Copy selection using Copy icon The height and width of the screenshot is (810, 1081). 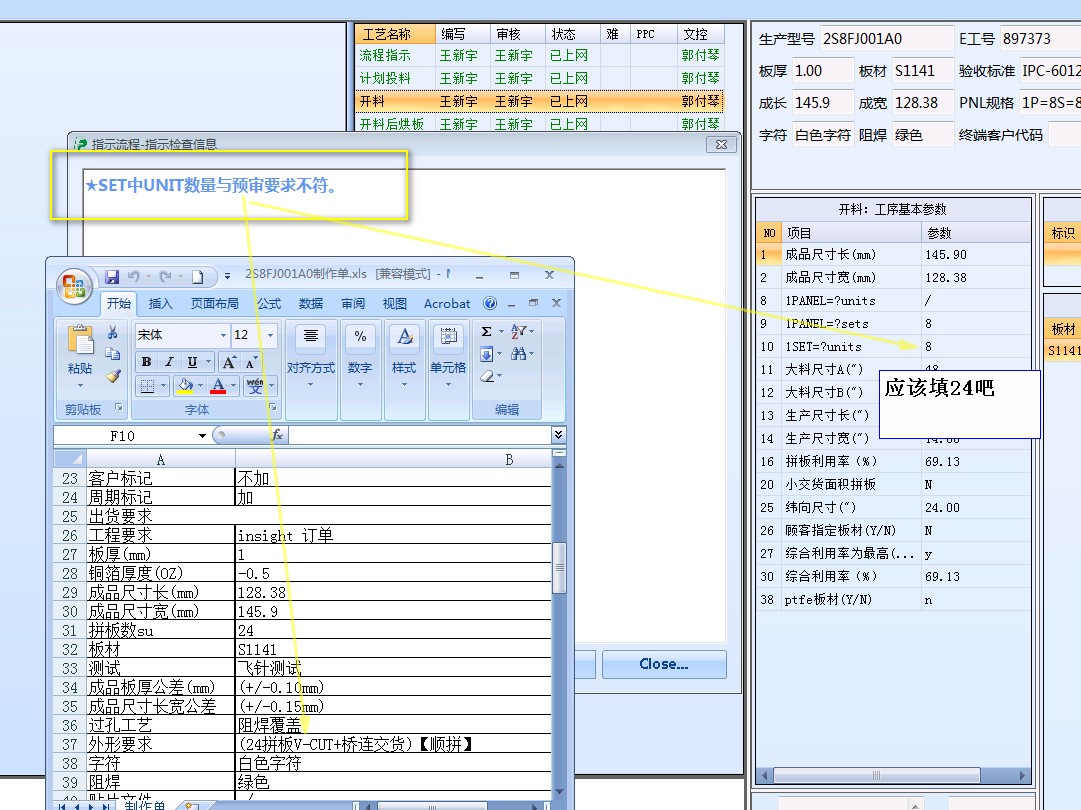(112, 354)
